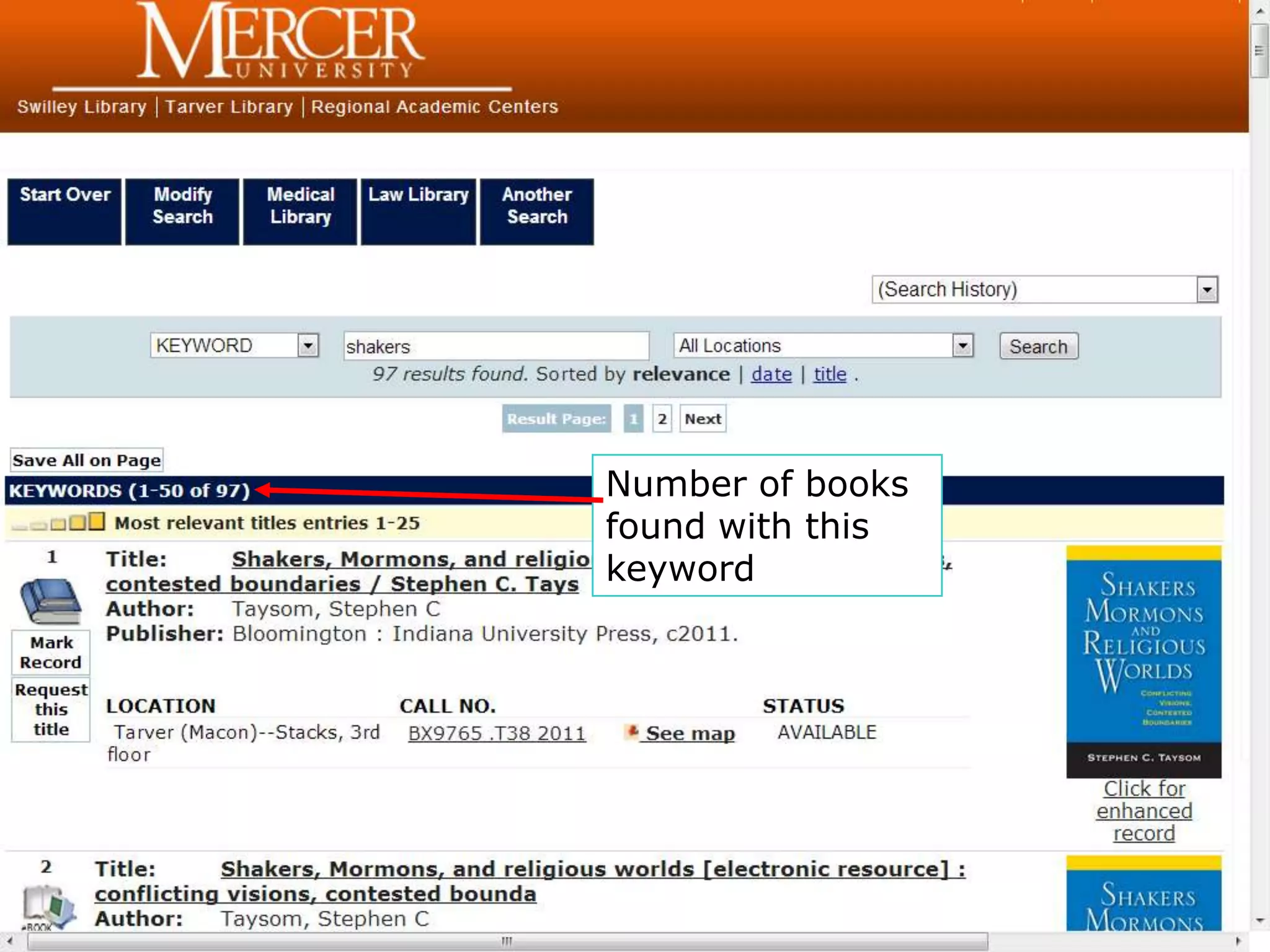Click the KEYWORDS (1-50 of 97) header

pos(129,491)
